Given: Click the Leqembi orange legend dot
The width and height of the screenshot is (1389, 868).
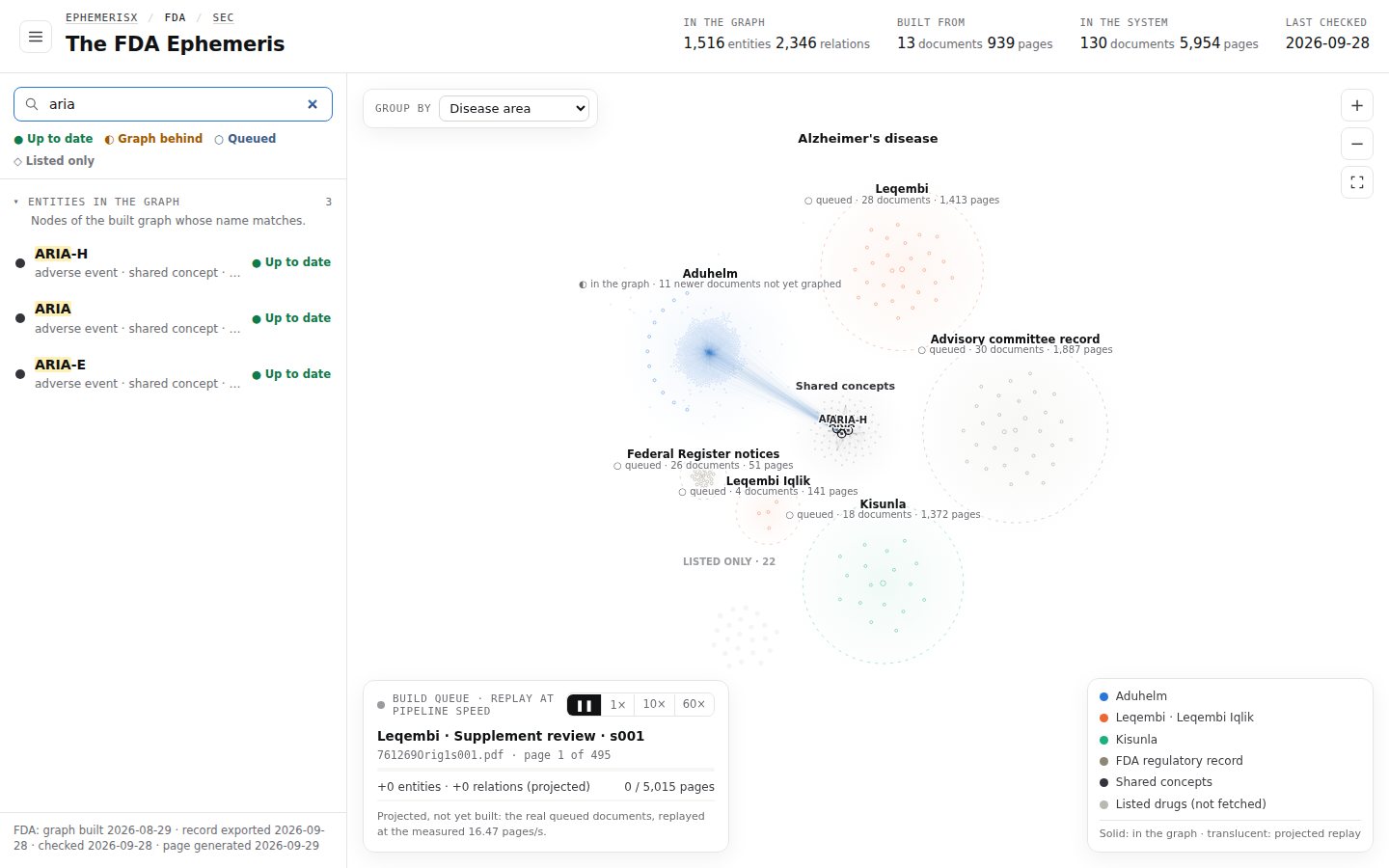Looking at the screenshot, I should point(1103,718).
